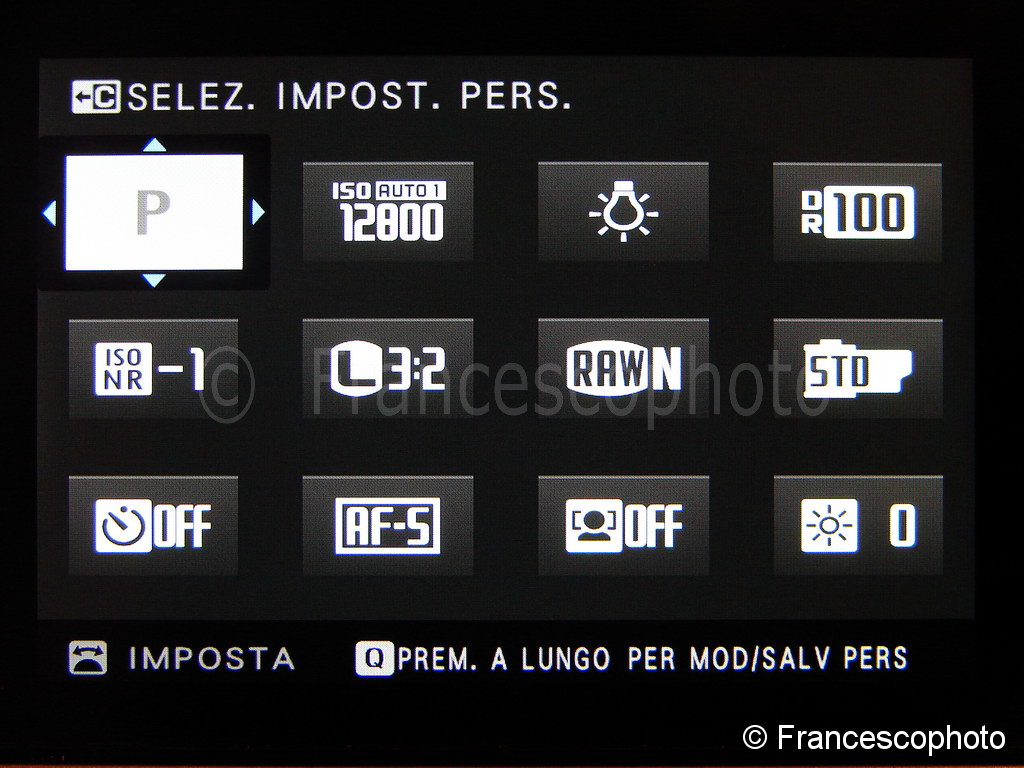
Task: Select the highlighted P custom settings box
Action: point(154,212)
